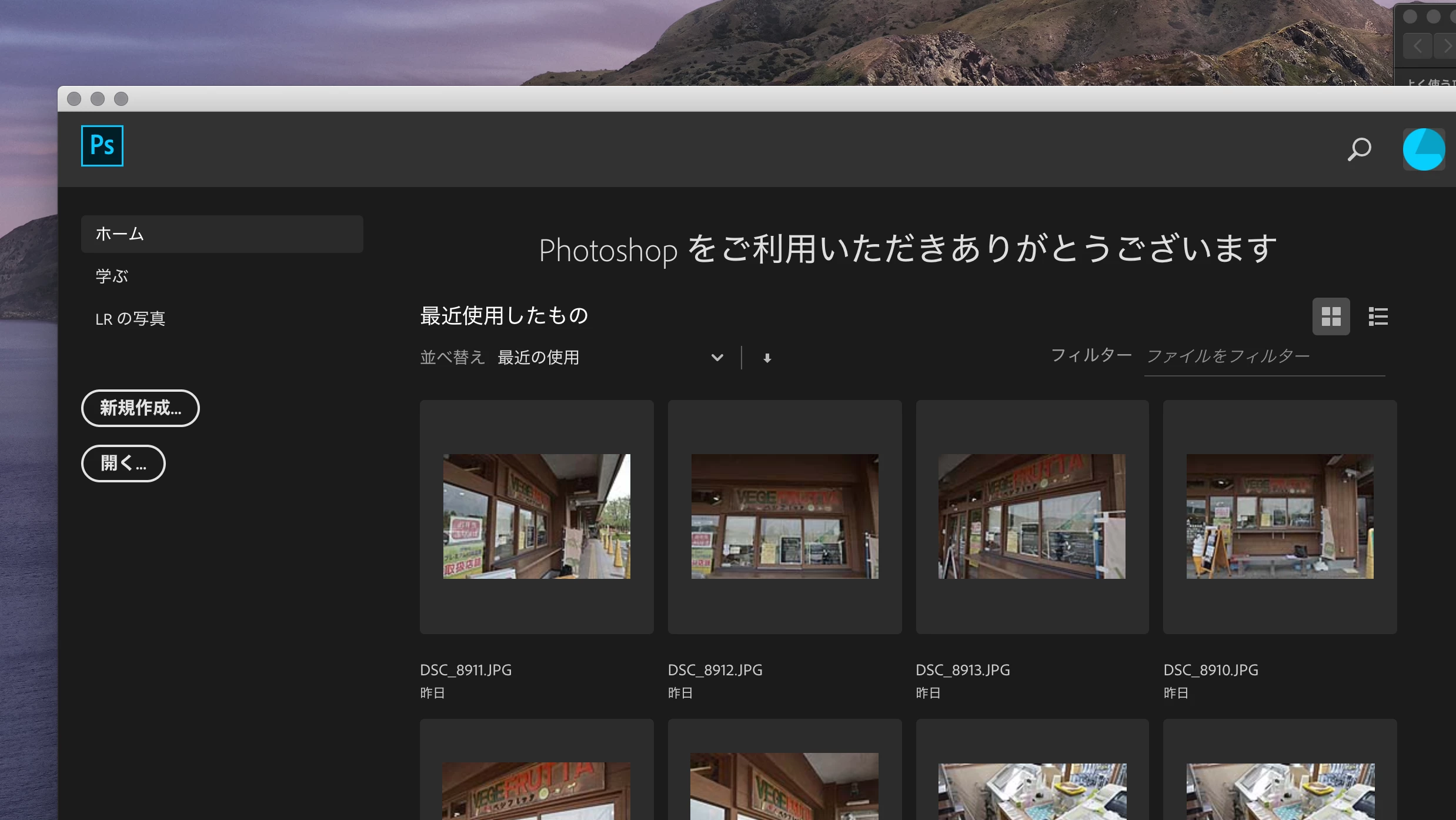
Task: Click back arrow in background Finder window
Action: [1417, 46]
